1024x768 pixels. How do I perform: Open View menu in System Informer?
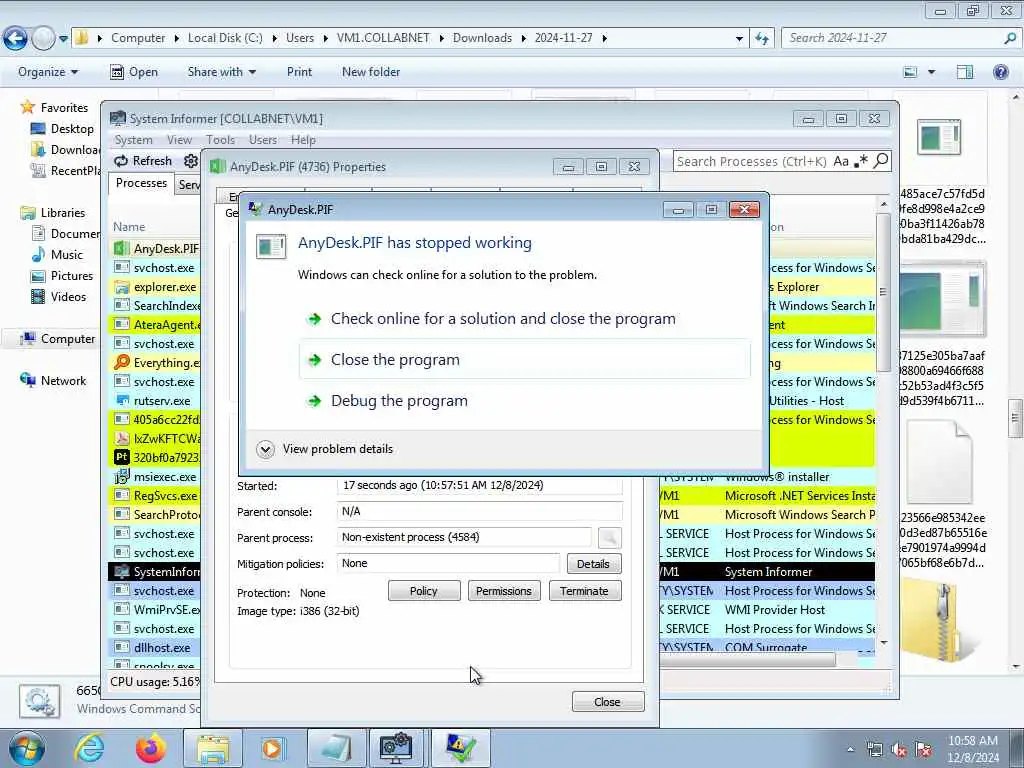click(179, 140)
